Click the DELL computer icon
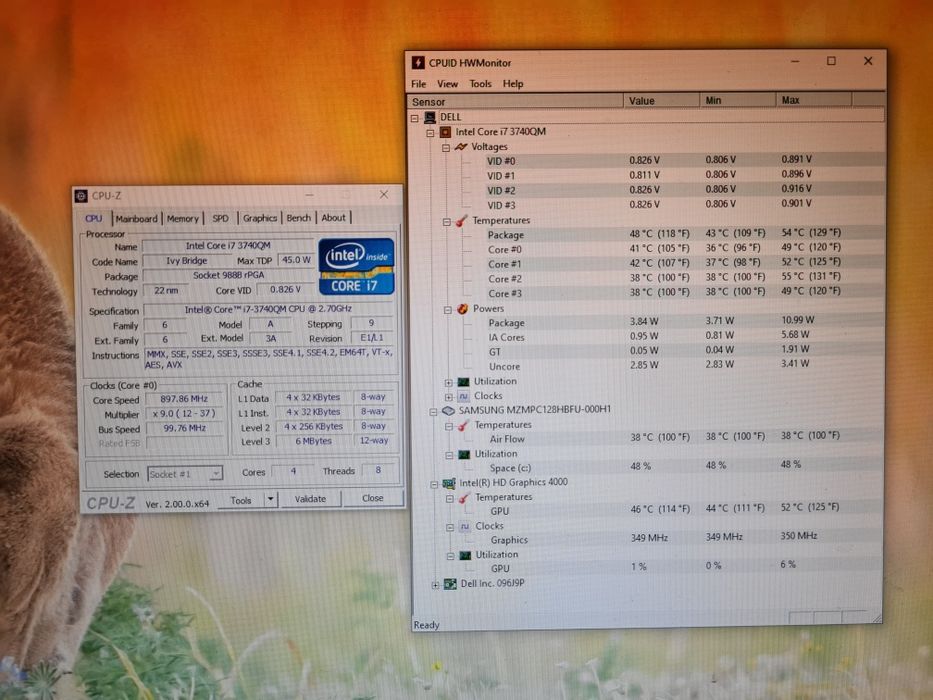The width and height of the screenshot is (933, 700). (430, 117)
